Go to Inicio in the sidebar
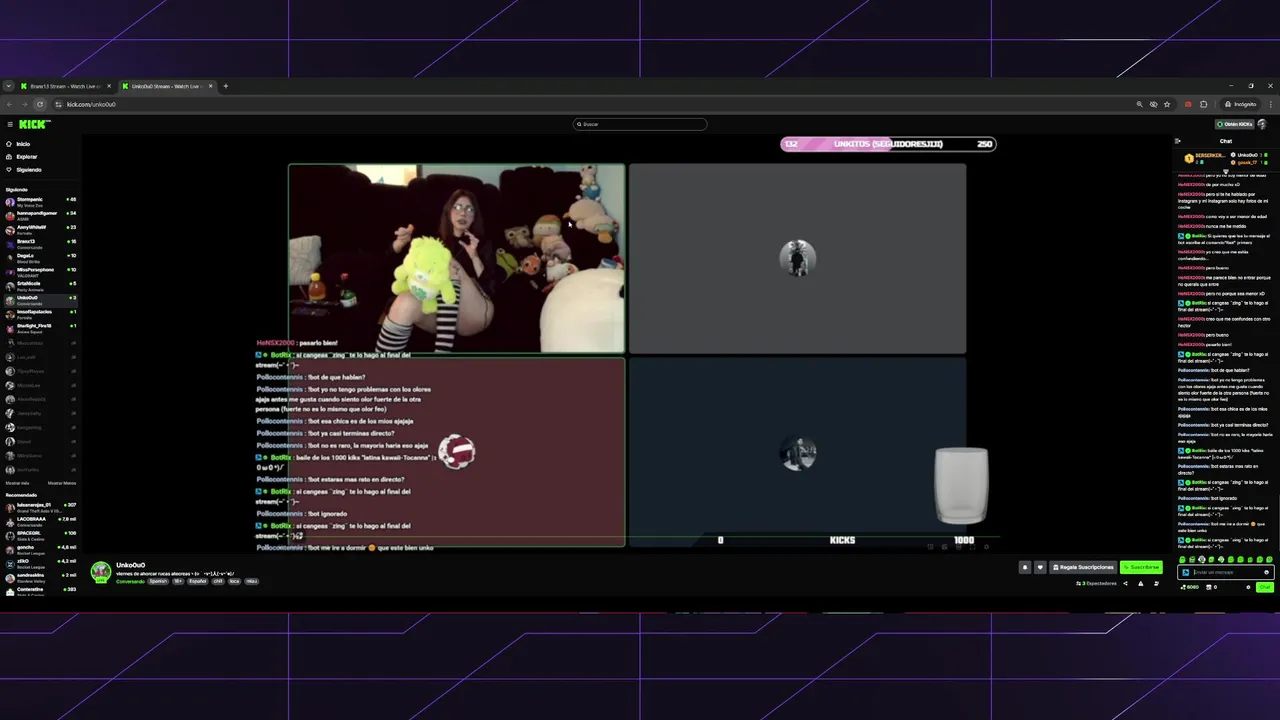Viewport: 1280px width, 720px height. [x=22, y=144]
